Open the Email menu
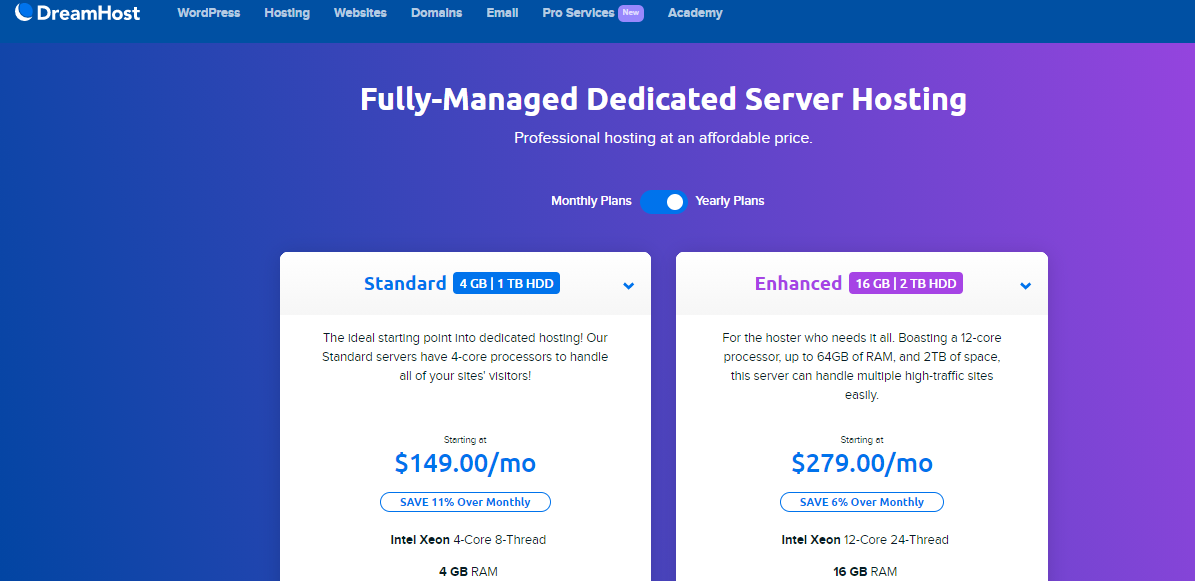This screenshot has width=1195, height=581. [x=502, y=13]
